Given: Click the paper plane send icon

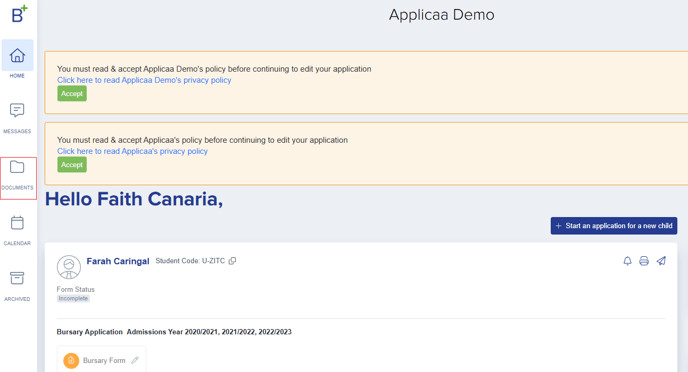Looking at the screenshot, I should tap(661, 261).
